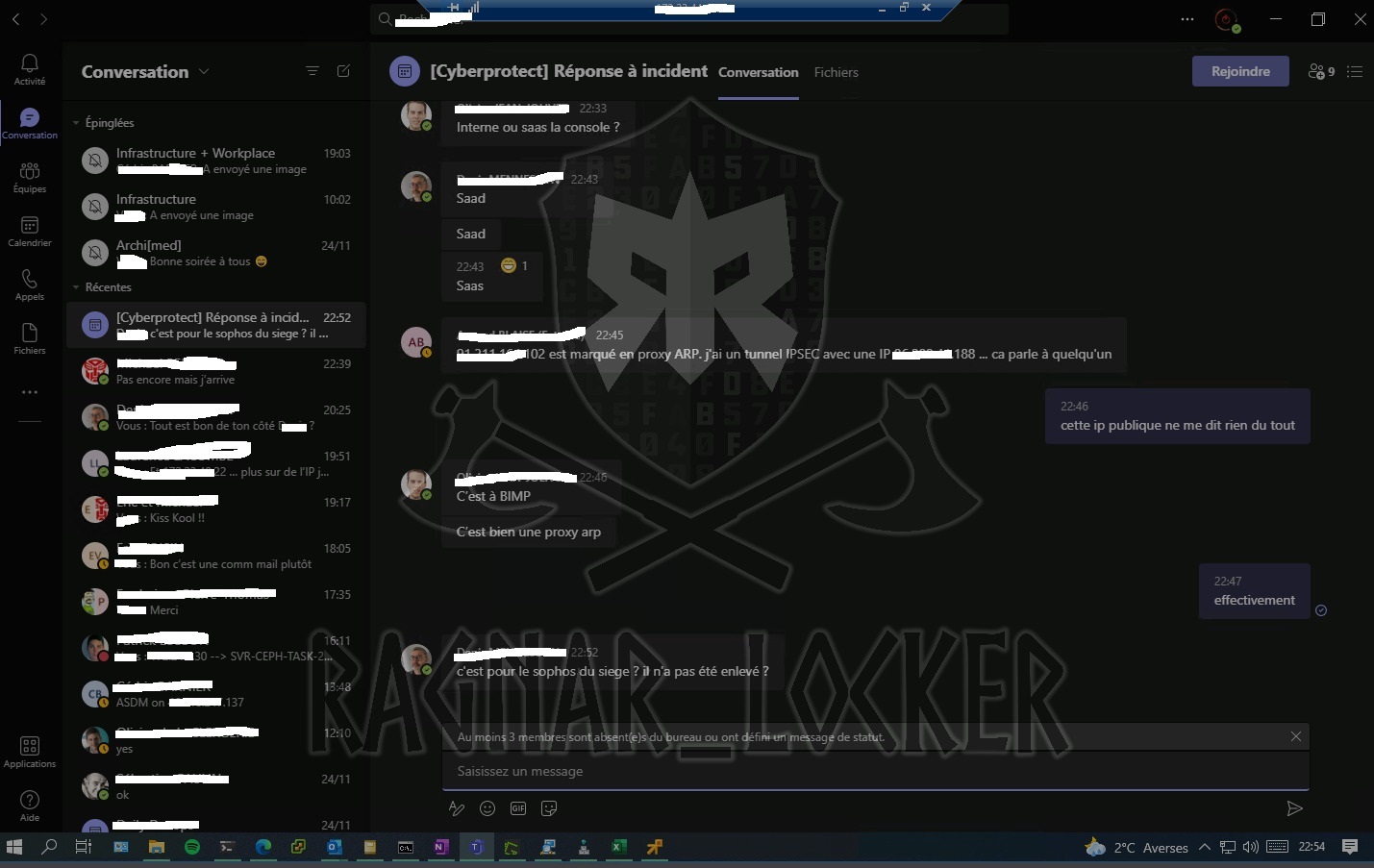
Task: Open Windows Start menu
Action: tap(14, 847)
